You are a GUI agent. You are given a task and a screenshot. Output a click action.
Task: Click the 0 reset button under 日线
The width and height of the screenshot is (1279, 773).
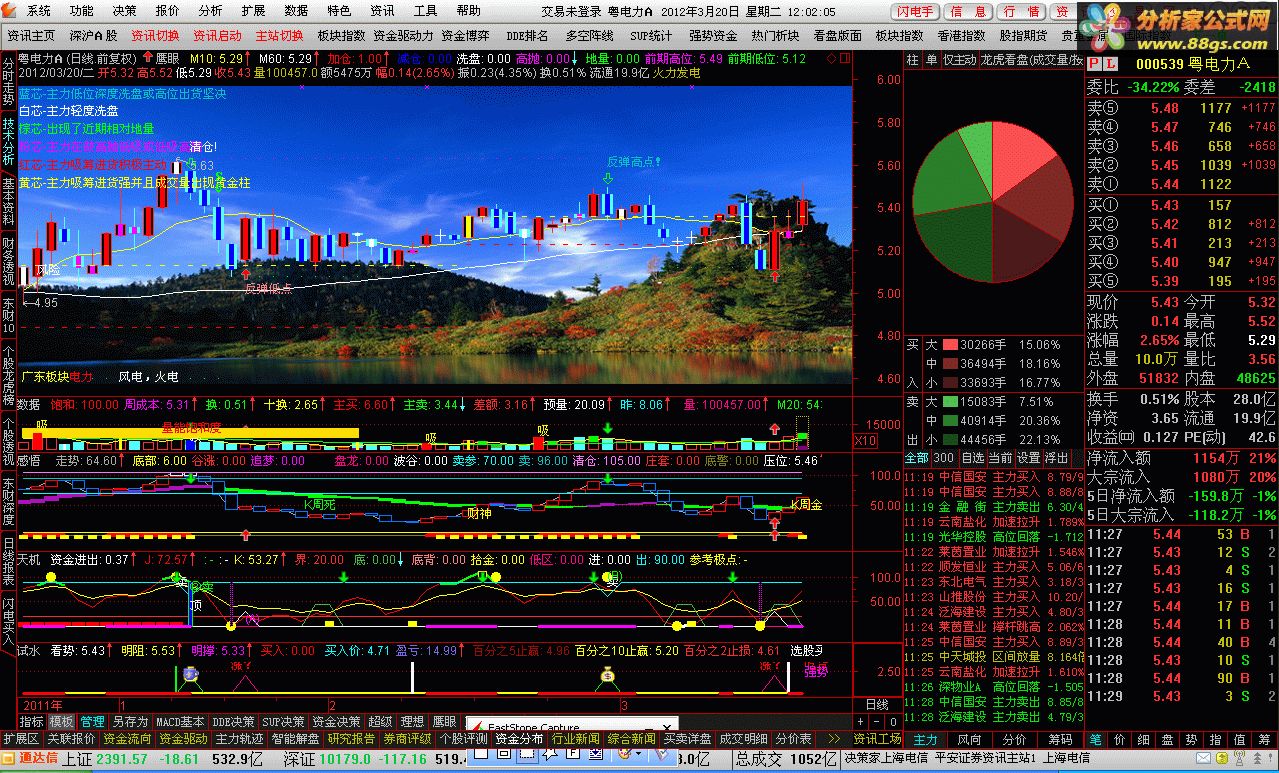[x=891, y=721]
